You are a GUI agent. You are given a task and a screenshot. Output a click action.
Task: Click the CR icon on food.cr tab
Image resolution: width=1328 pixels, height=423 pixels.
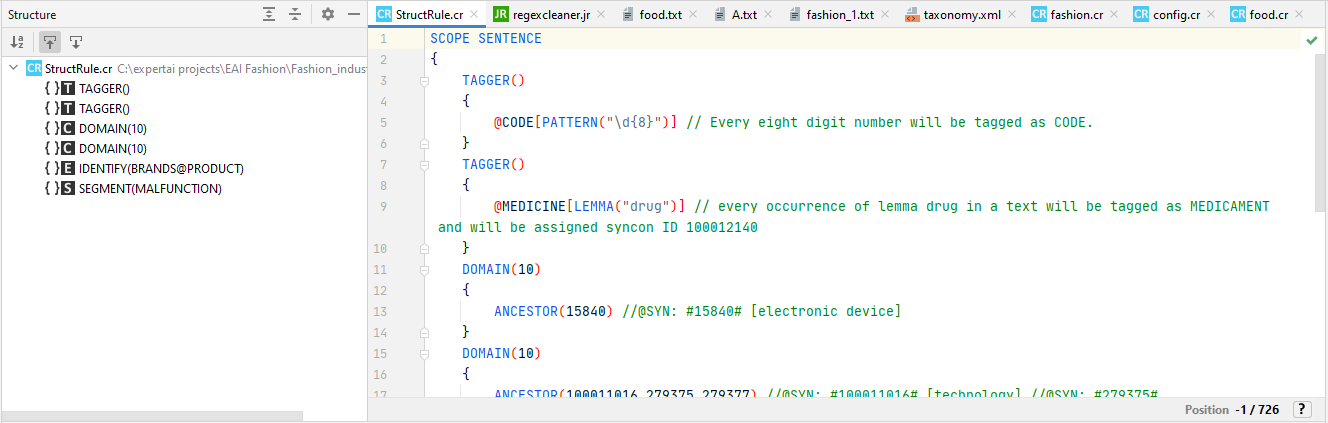pos(1238,14)
